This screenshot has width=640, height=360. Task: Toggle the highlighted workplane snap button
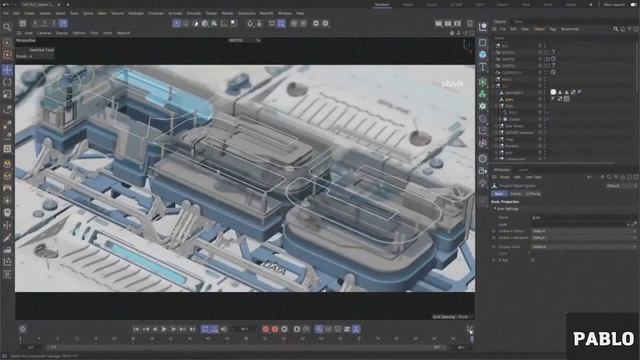pos(281,24)
